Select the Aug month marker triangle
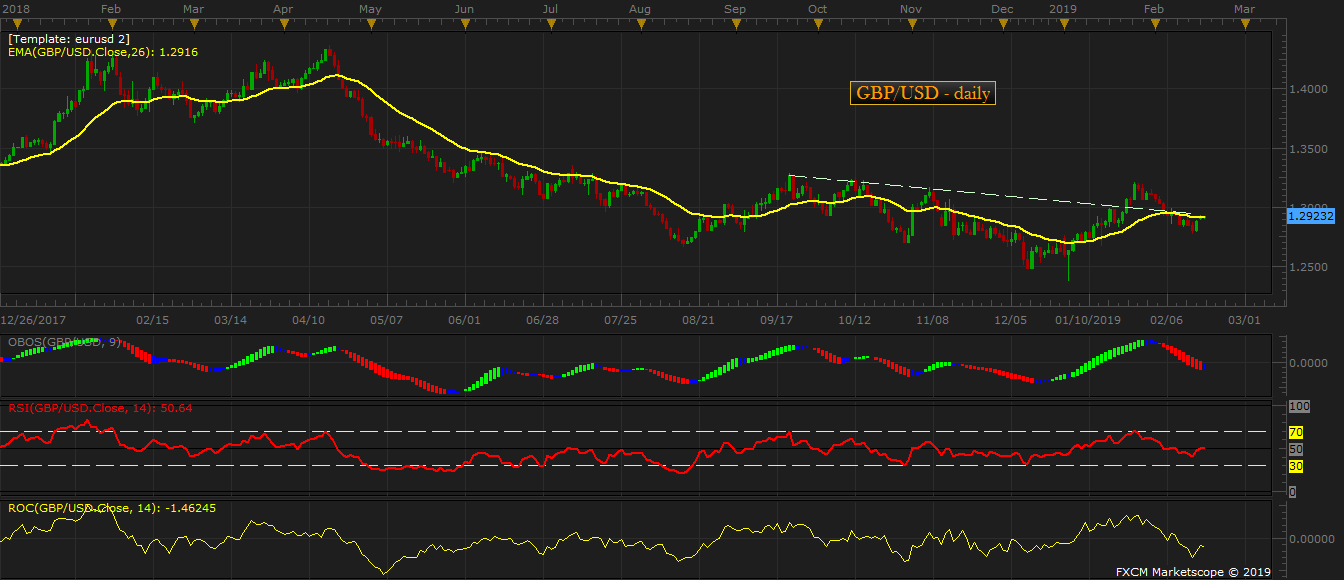 641,25
